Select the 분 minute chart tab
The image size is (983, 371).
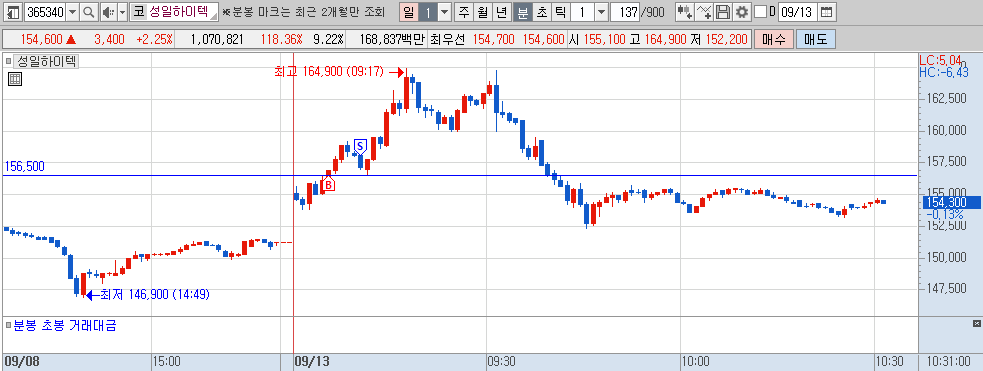click(522, 11)
